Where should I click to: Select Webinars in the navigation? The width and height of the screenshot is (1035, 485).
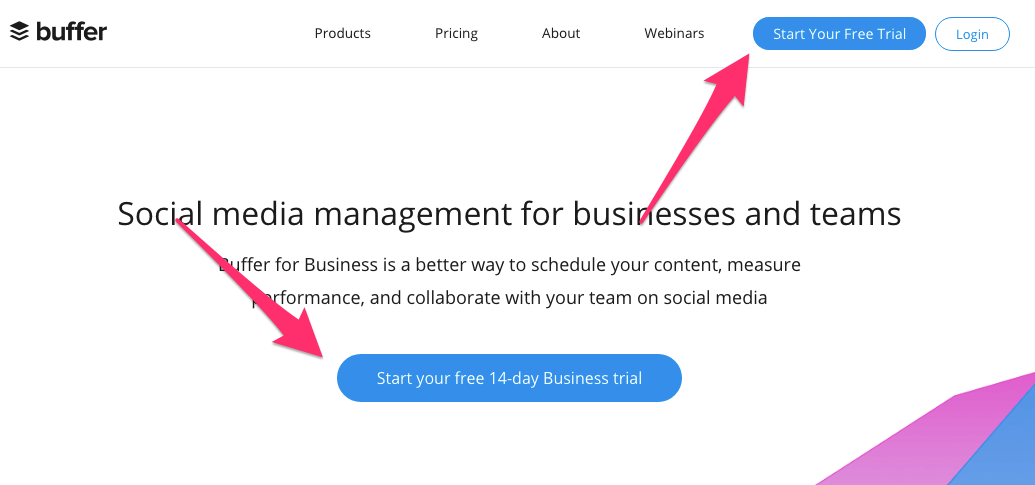tap(674, 33)
